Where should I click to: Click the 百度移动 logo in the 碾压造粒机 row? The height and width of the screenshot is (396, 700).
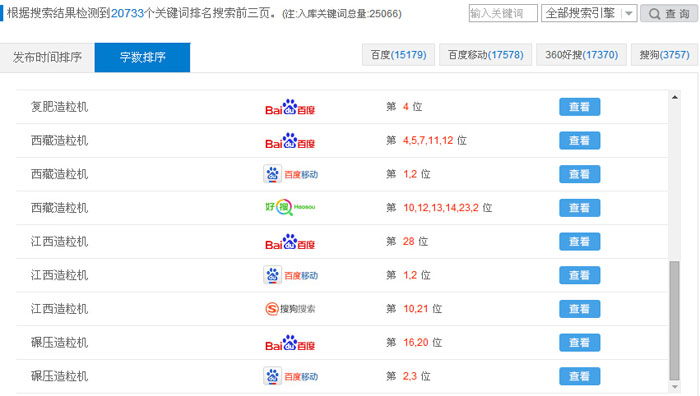(290, 376)
